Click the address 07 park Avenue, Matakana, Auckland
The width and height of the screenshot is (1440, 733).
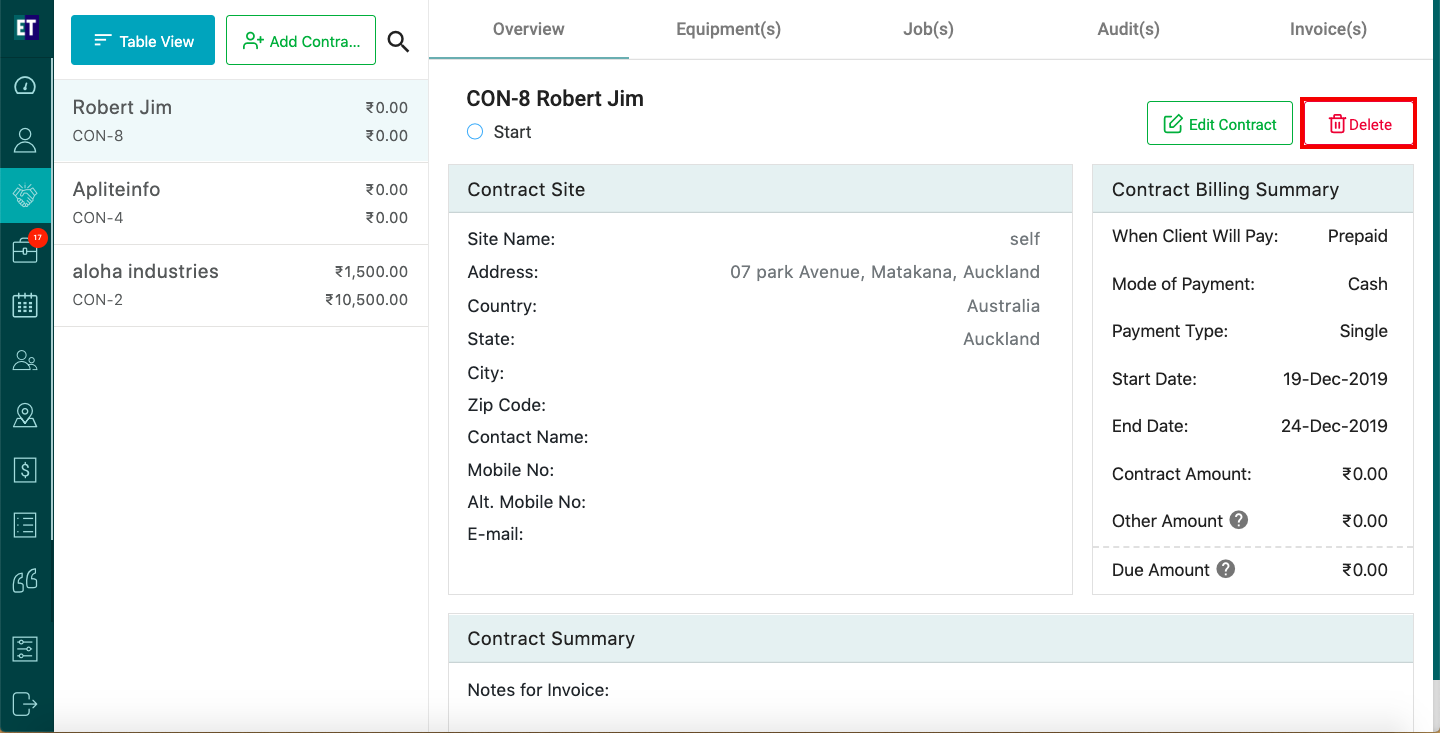pyautogui.click(x=885, y=272)
